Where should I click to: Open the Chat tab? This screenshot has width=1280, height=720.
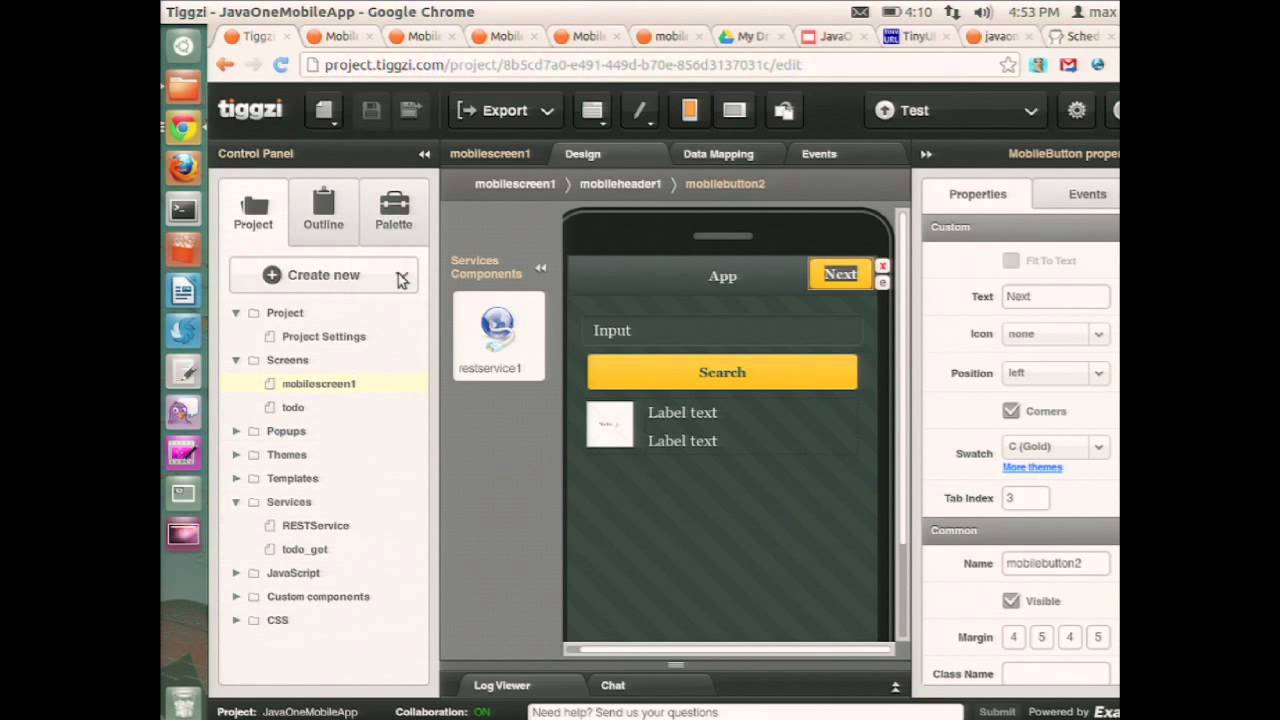pos(613,685)
